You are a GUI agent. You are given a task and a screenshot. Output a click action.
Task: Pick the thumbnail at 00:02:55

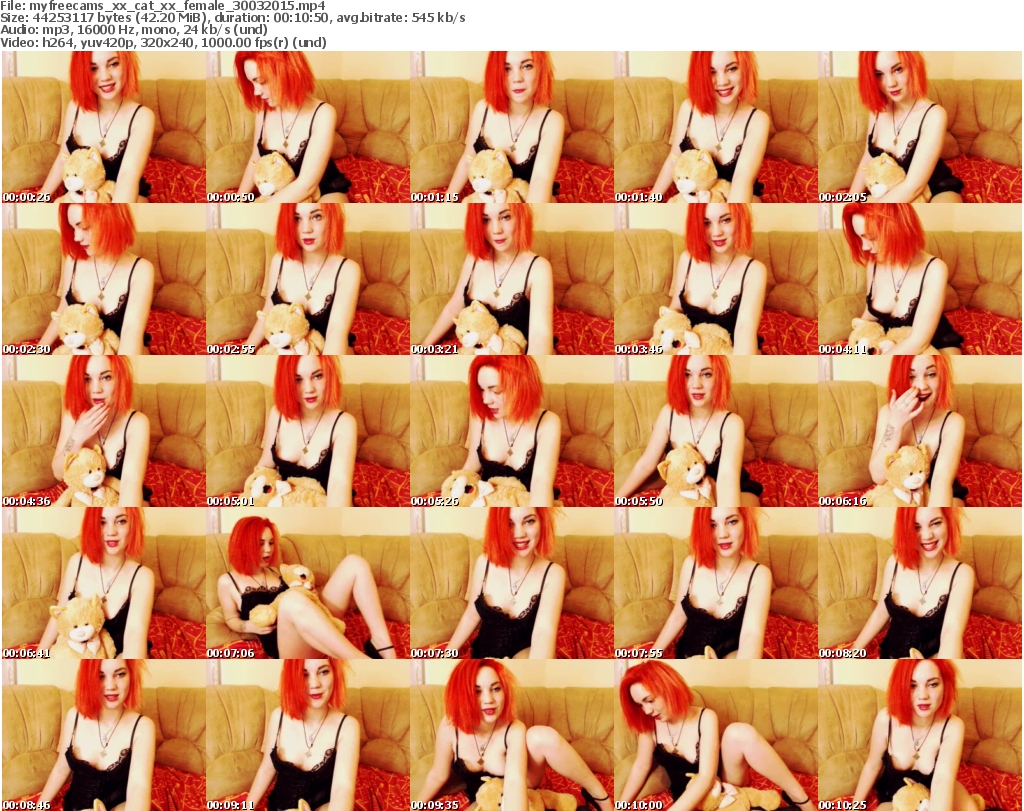(x=308, y=279)
